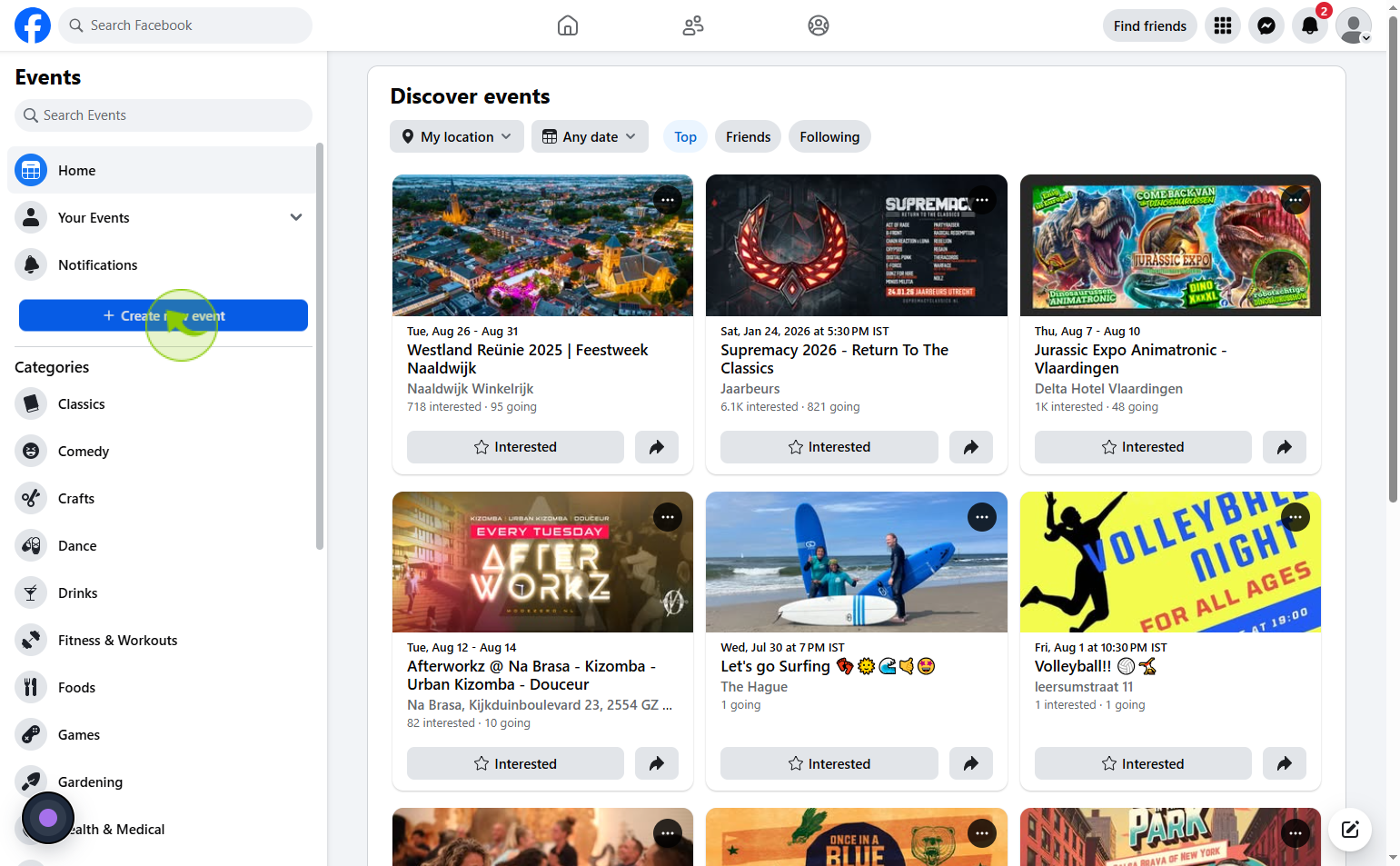Select the Dance category icon

click(x=31, y=545)
